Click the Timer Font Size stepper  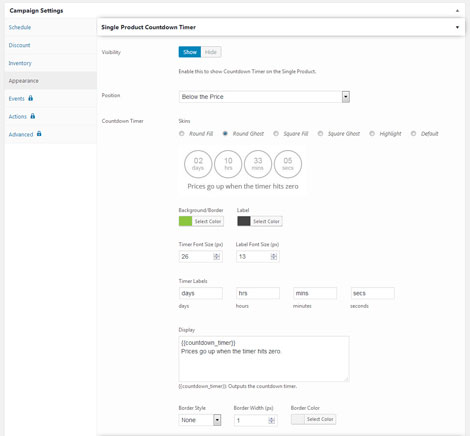[x=217, y=256]
